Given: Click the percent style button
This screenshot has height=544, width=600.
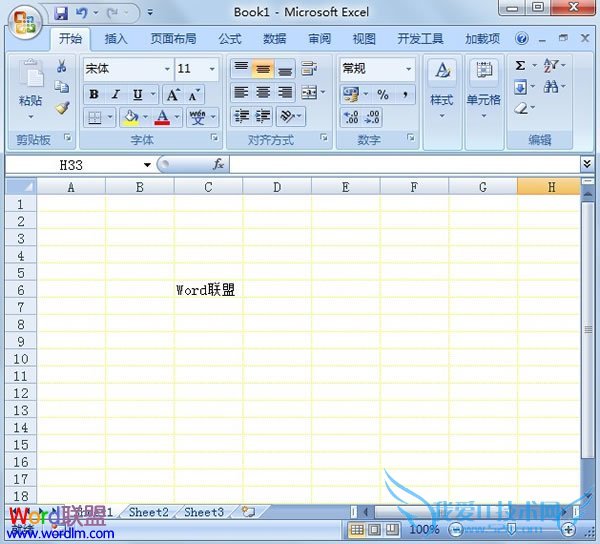Looking at the screenshot, I should click(382, 94).
